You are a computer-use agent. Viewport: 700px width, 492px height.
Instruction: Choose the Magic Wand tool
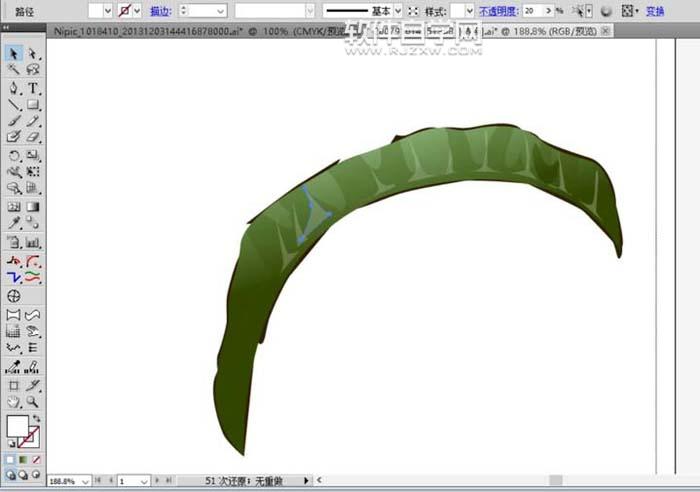coord(14,70)
